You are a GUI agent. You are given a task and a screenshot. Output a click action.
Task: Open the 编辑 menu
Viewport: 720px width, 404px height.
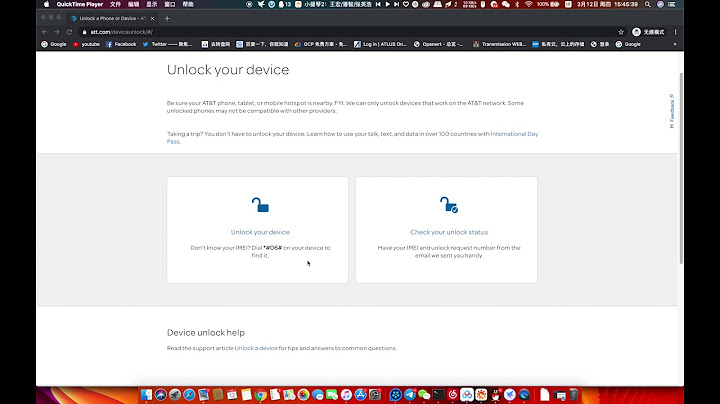(134, 4)
